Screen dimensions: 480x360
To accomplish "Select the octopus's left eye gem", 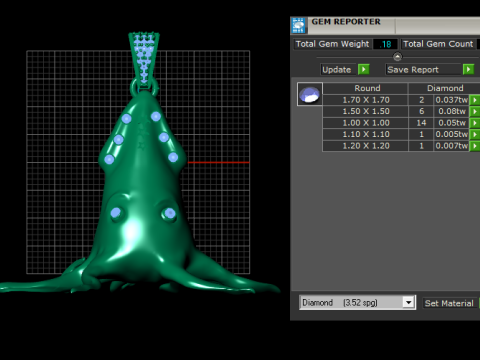I will point(115,212).
